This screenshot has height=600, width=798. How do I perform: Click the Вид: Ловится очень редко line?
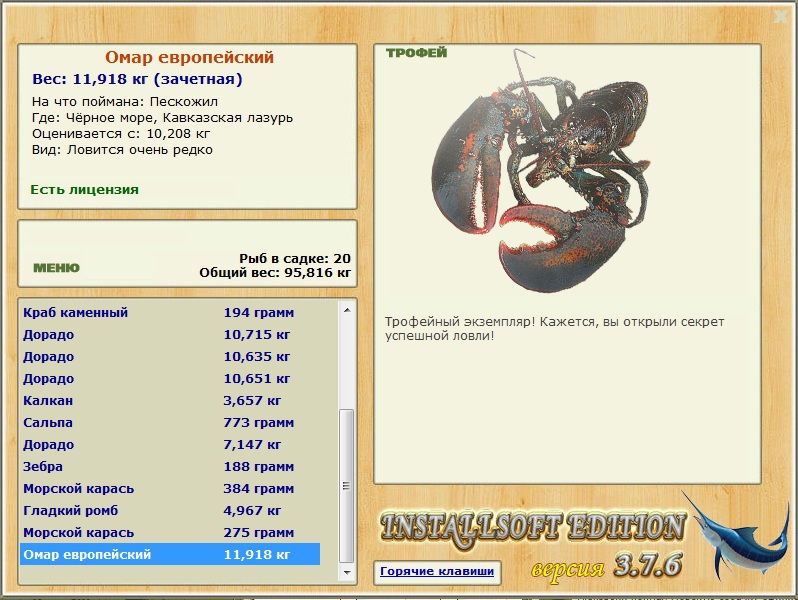point(122,150)
